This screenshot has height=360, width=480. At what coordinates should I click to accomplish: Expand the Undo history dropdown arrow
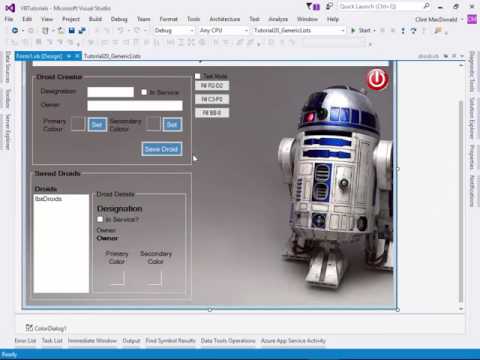pos(128,31)
